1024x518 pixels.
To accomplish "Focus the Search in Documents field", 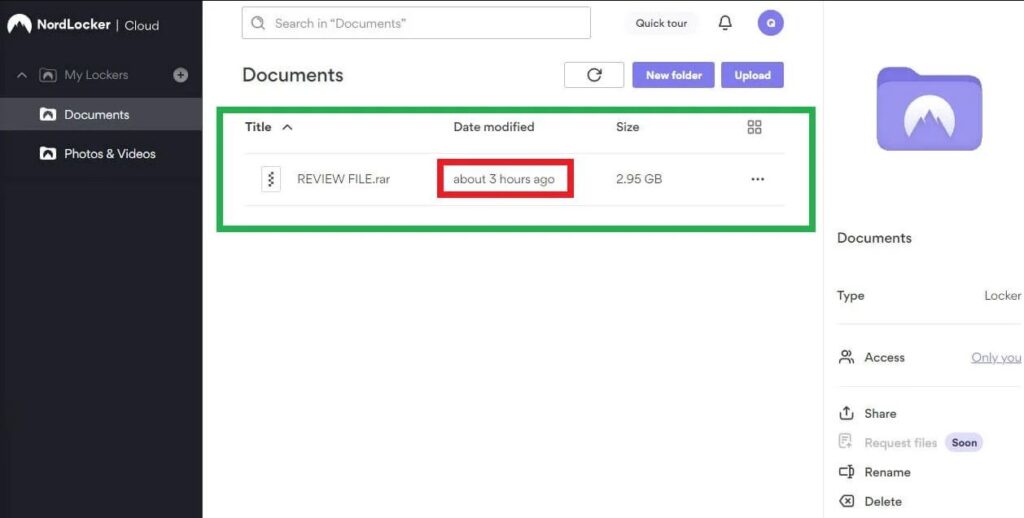I will (416, 23).
